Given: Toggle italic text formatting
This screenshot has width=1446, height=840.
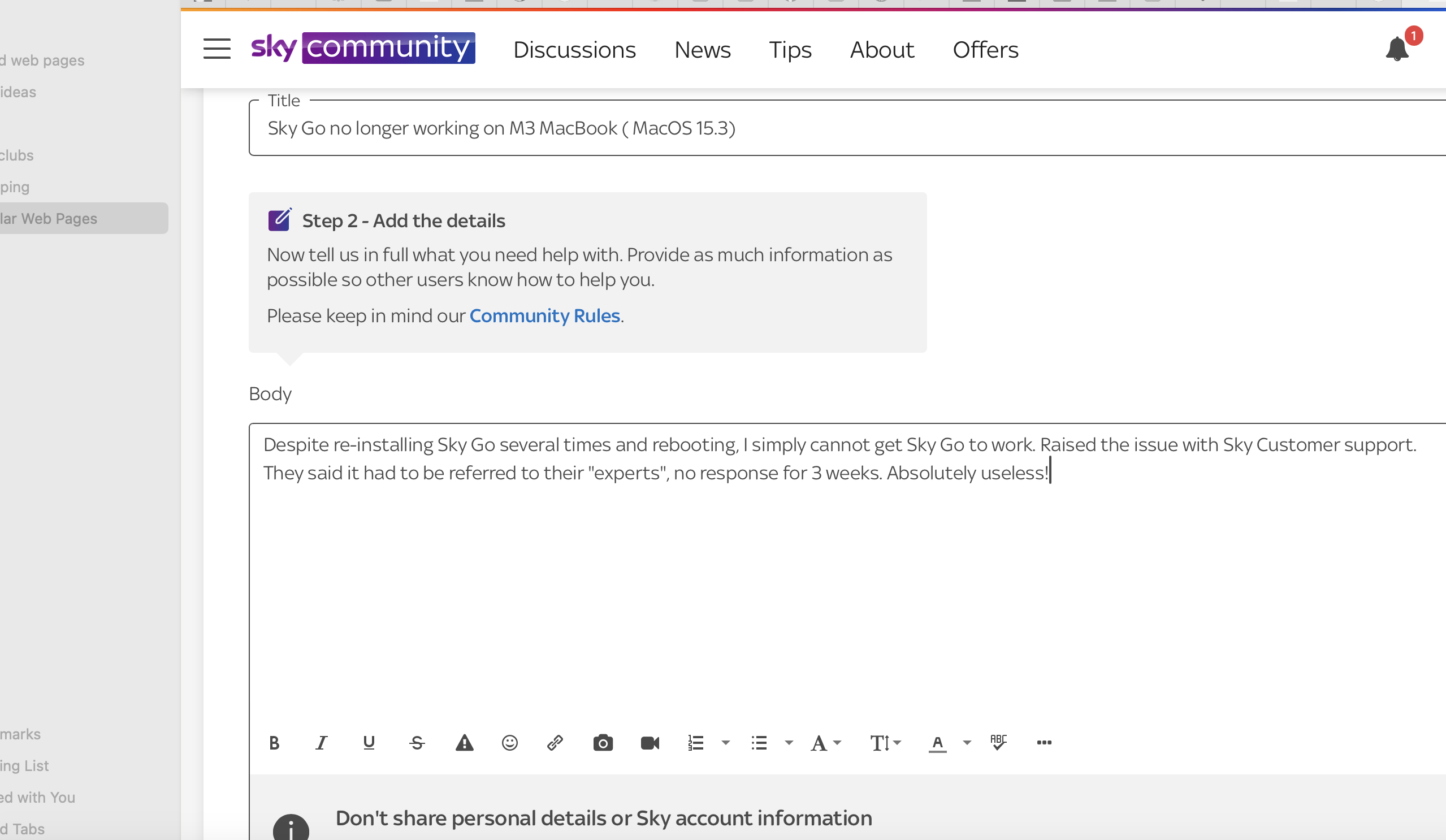Looking at the screenshot, I should [321, 743].
